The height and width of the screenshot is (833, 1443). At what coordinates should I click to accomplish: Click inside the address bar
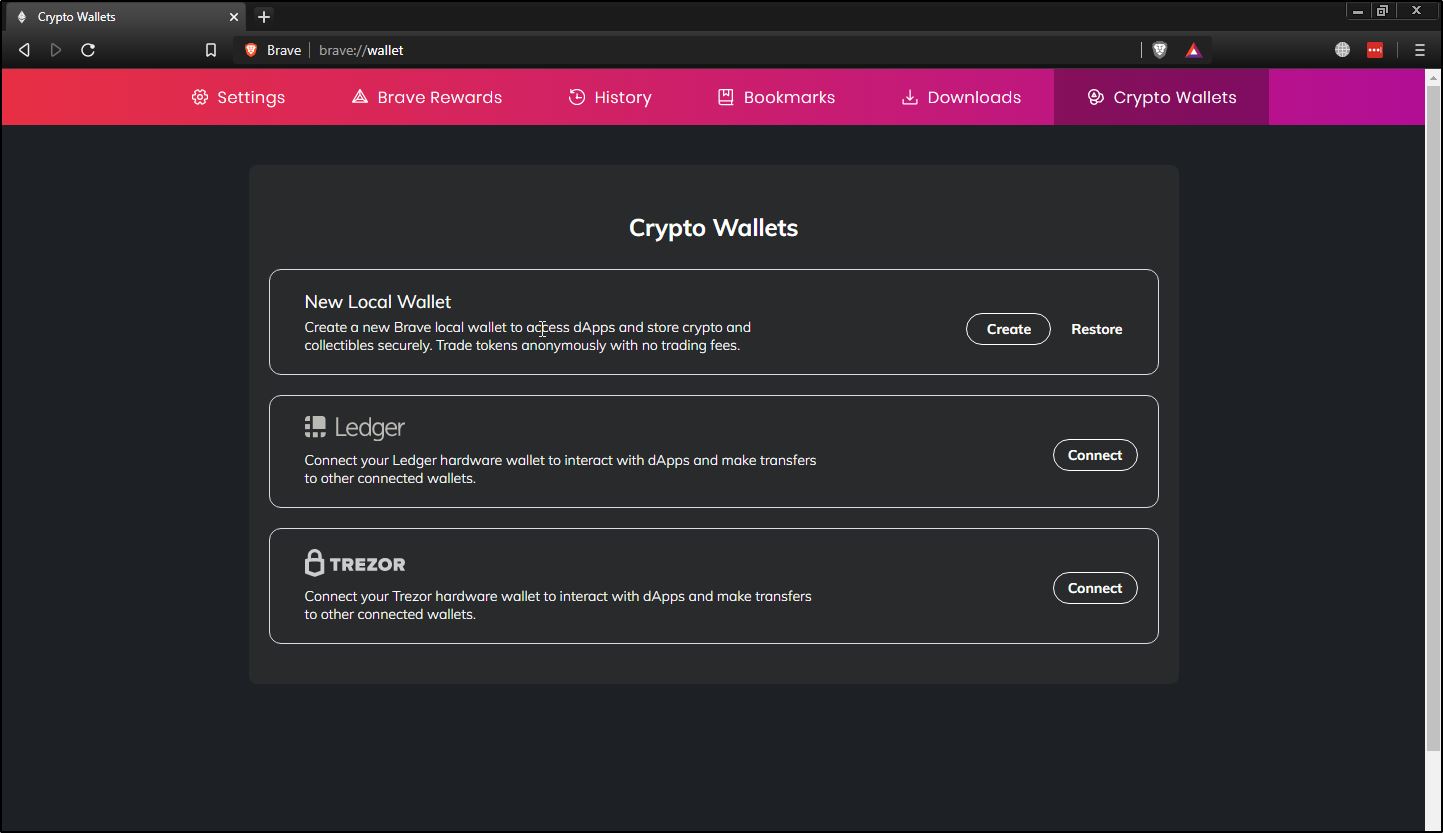tap(600, 49)
